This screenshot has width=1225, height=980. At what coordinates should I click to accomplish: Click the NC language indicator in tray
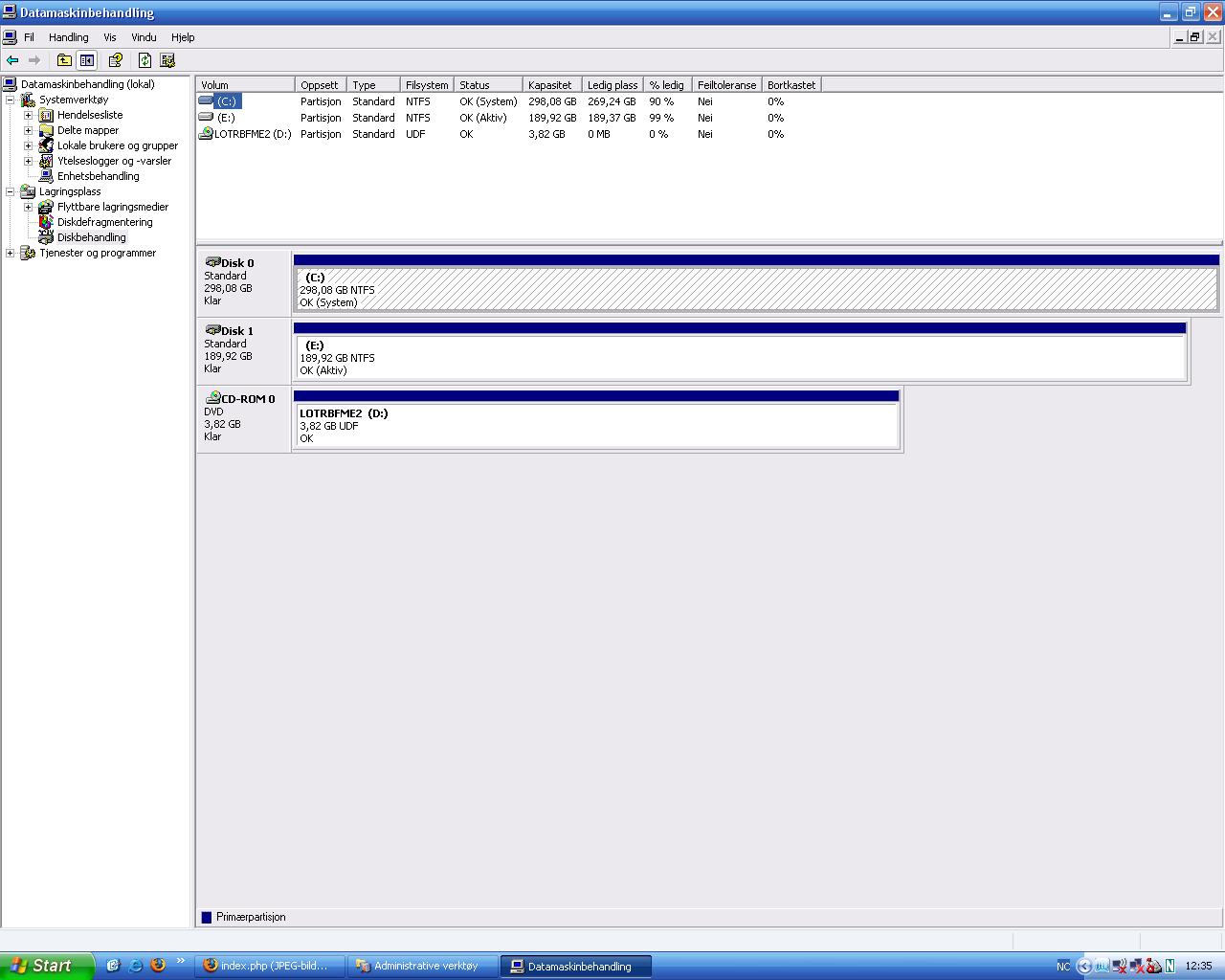click(x=1063, y=967)
